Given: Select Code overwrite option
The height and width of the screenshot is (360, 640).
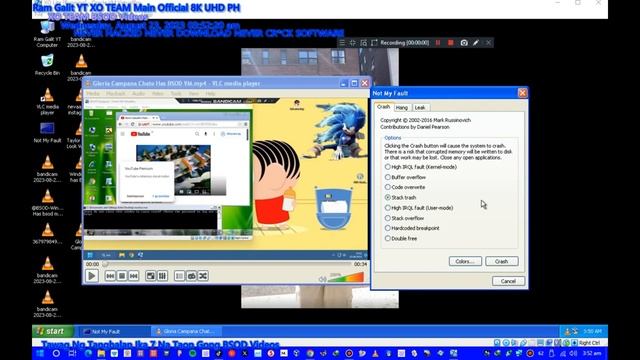Looking at the screenshot, I should coord(405,187).
